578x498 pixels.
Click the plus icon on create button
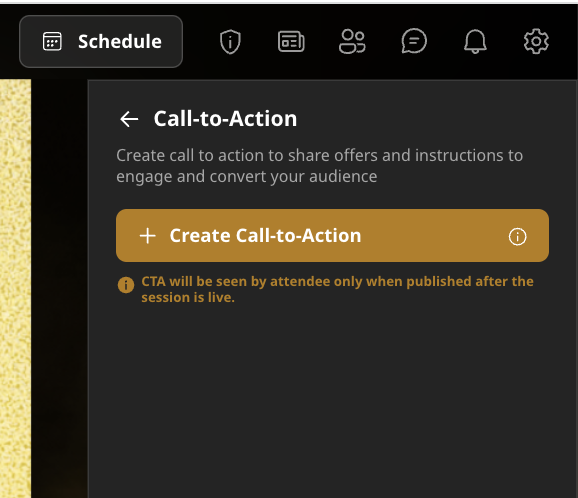tap(148, 236)
